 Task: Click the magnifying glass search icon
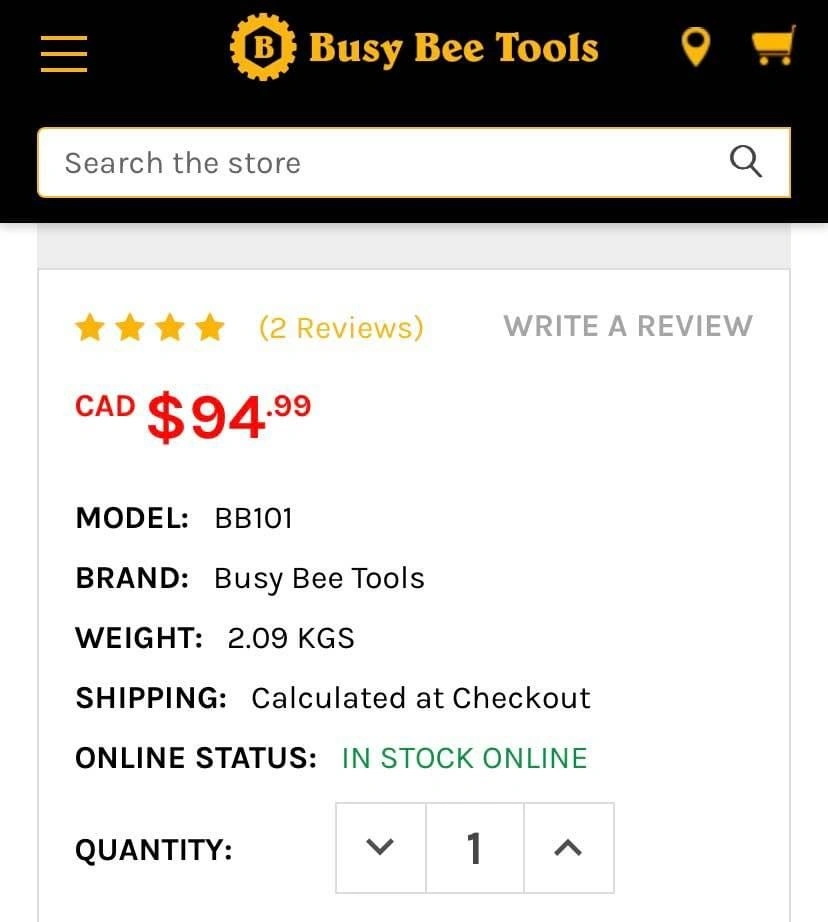[746, 161]
